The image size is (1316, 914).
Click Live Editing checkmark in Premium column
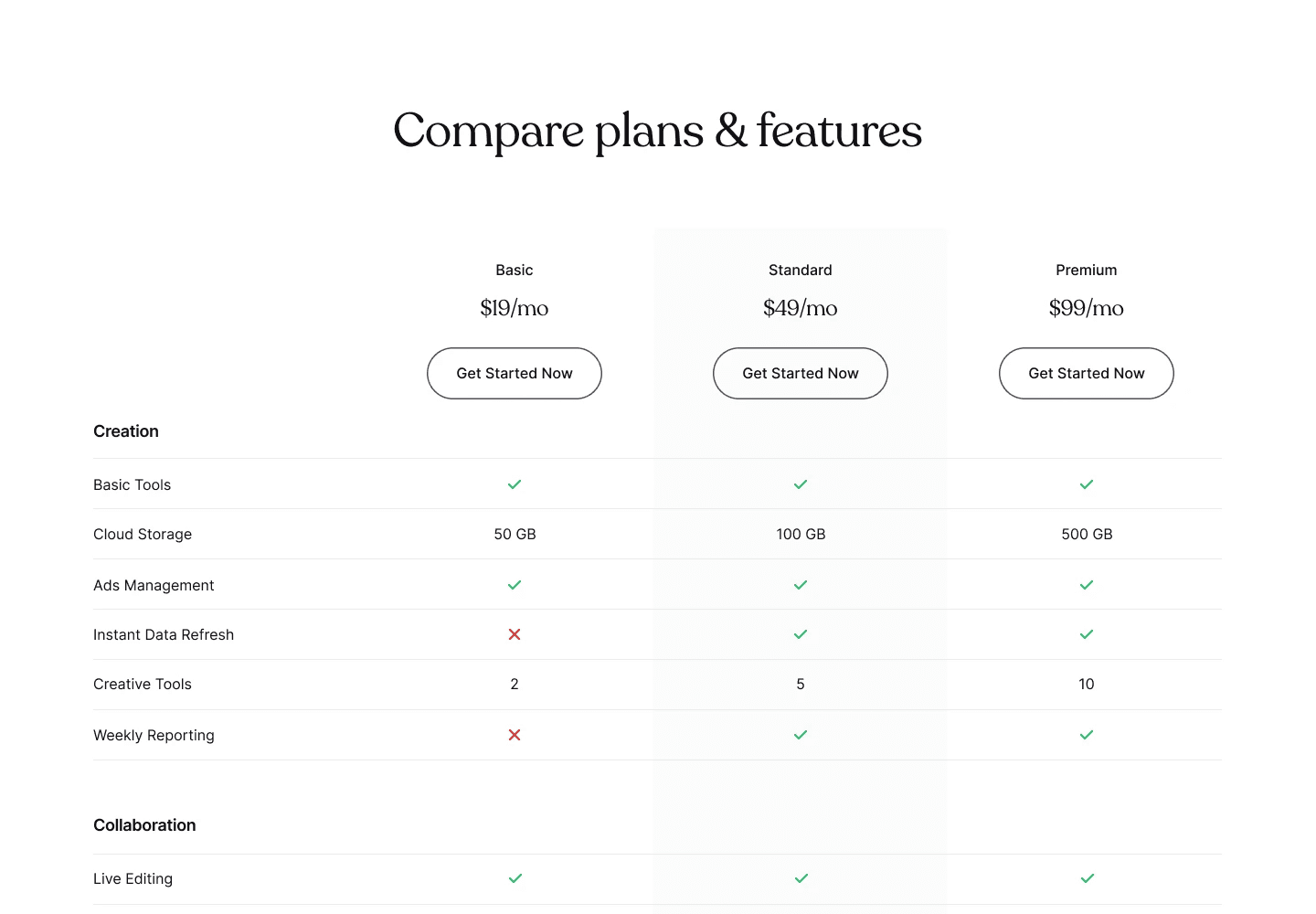coord(1088,878)
